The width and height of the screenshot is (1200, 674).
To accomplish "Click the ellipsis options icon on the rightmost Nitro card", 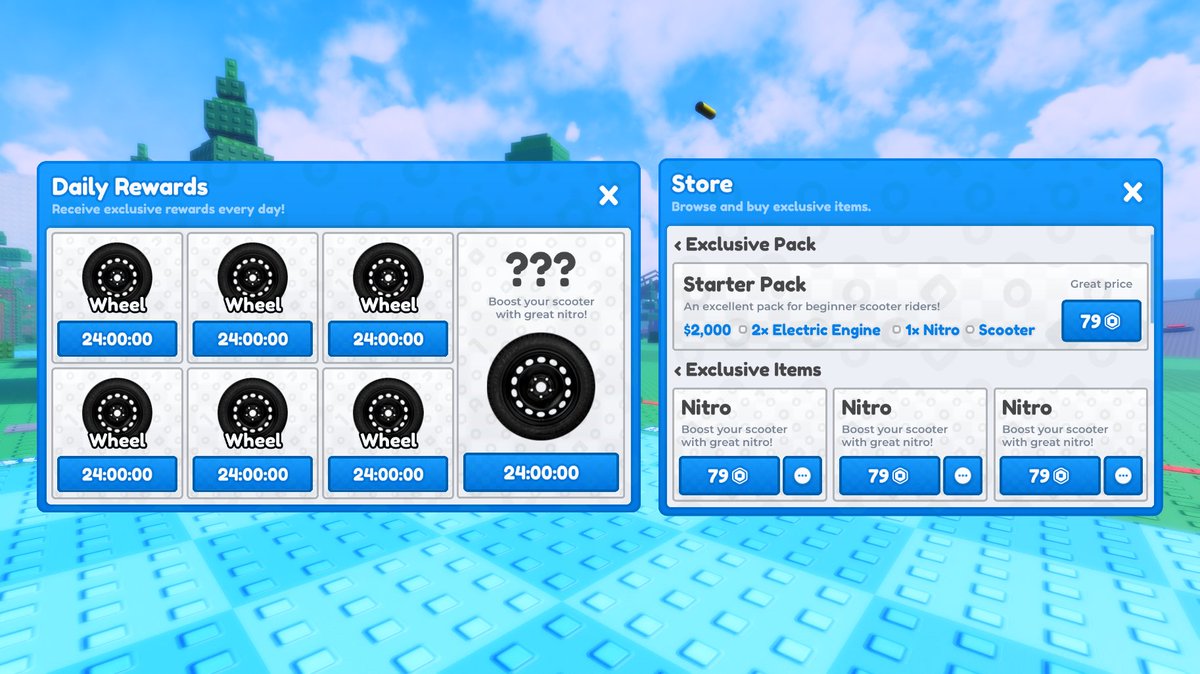I will (x=1124, y=476).
